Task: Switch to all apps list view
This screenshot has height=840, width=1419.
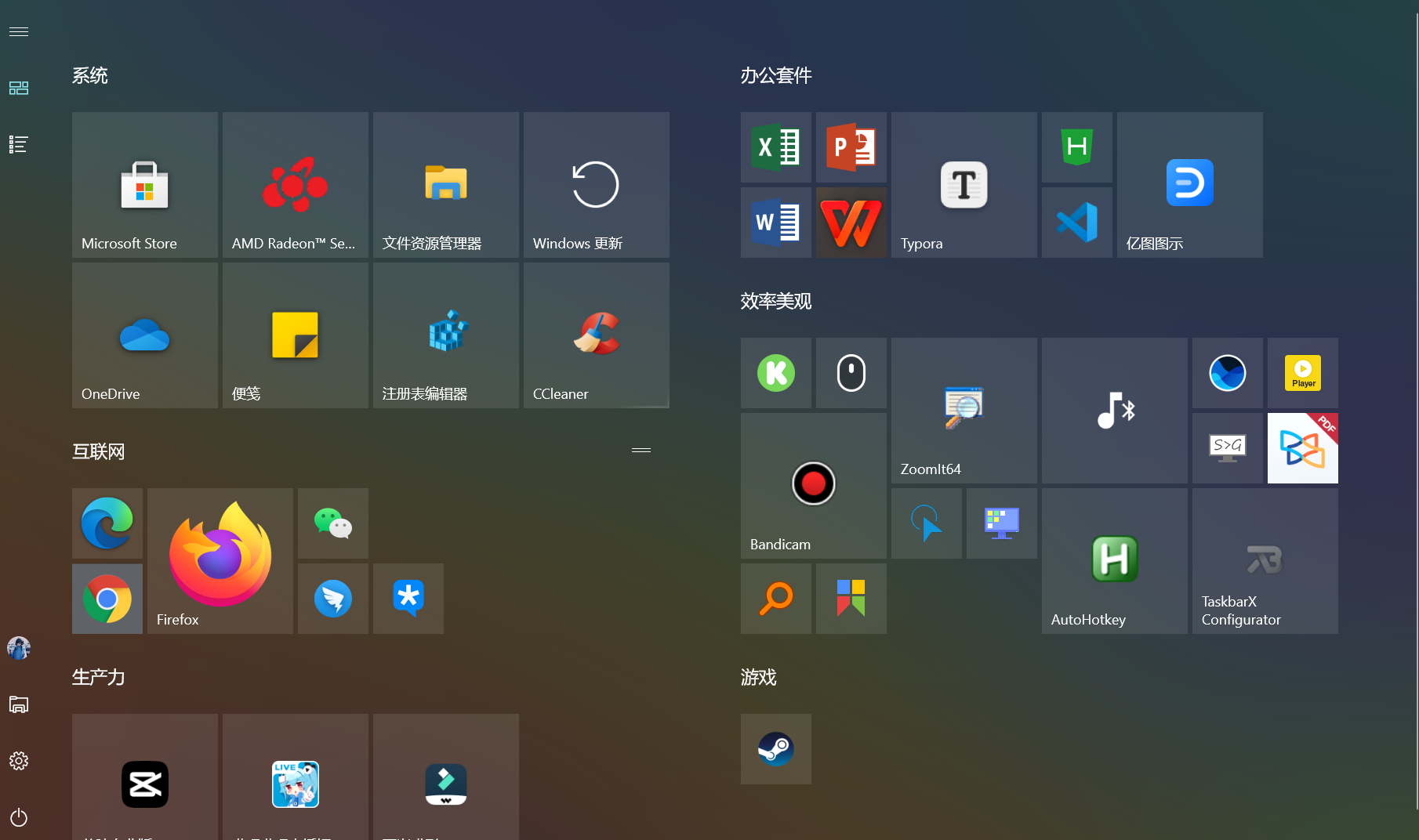Action: 19,144
